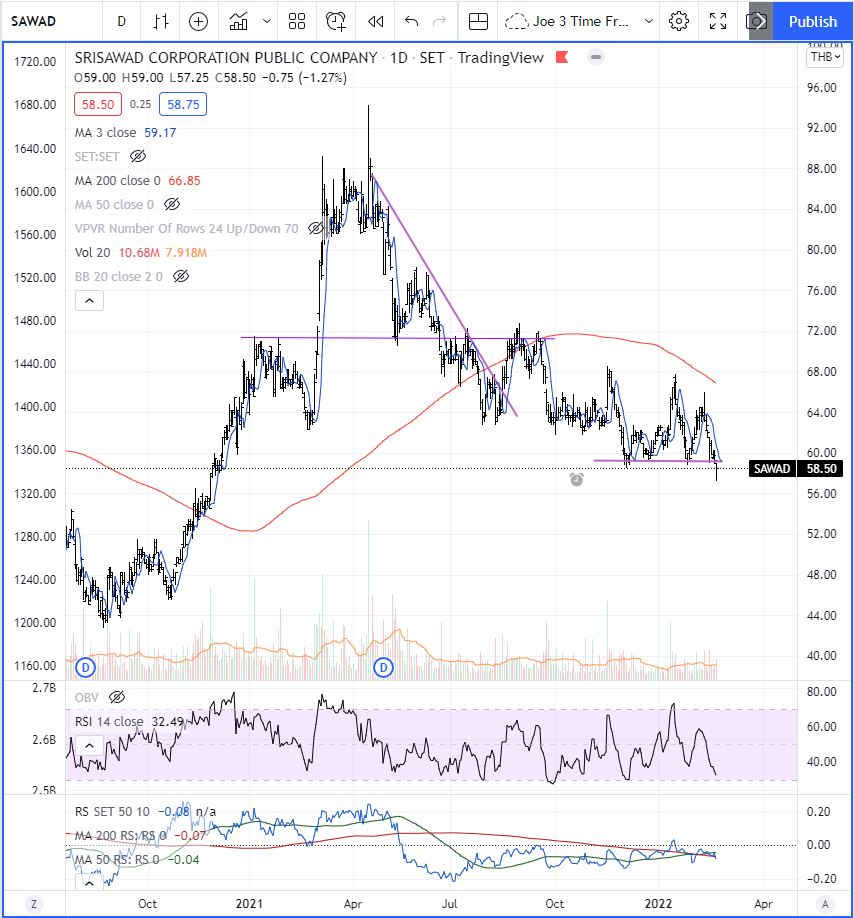This screenshot has height=918, width=854.
Task: Collapse the RS pane legend arrow
Action: pos(89,883)
